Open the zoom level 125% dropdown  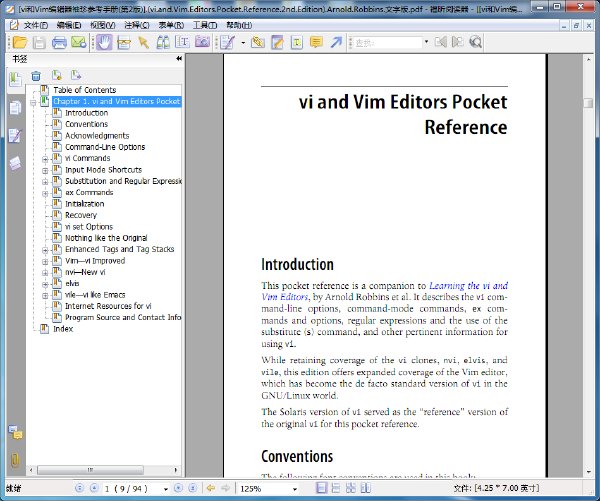tap(295, 489)
